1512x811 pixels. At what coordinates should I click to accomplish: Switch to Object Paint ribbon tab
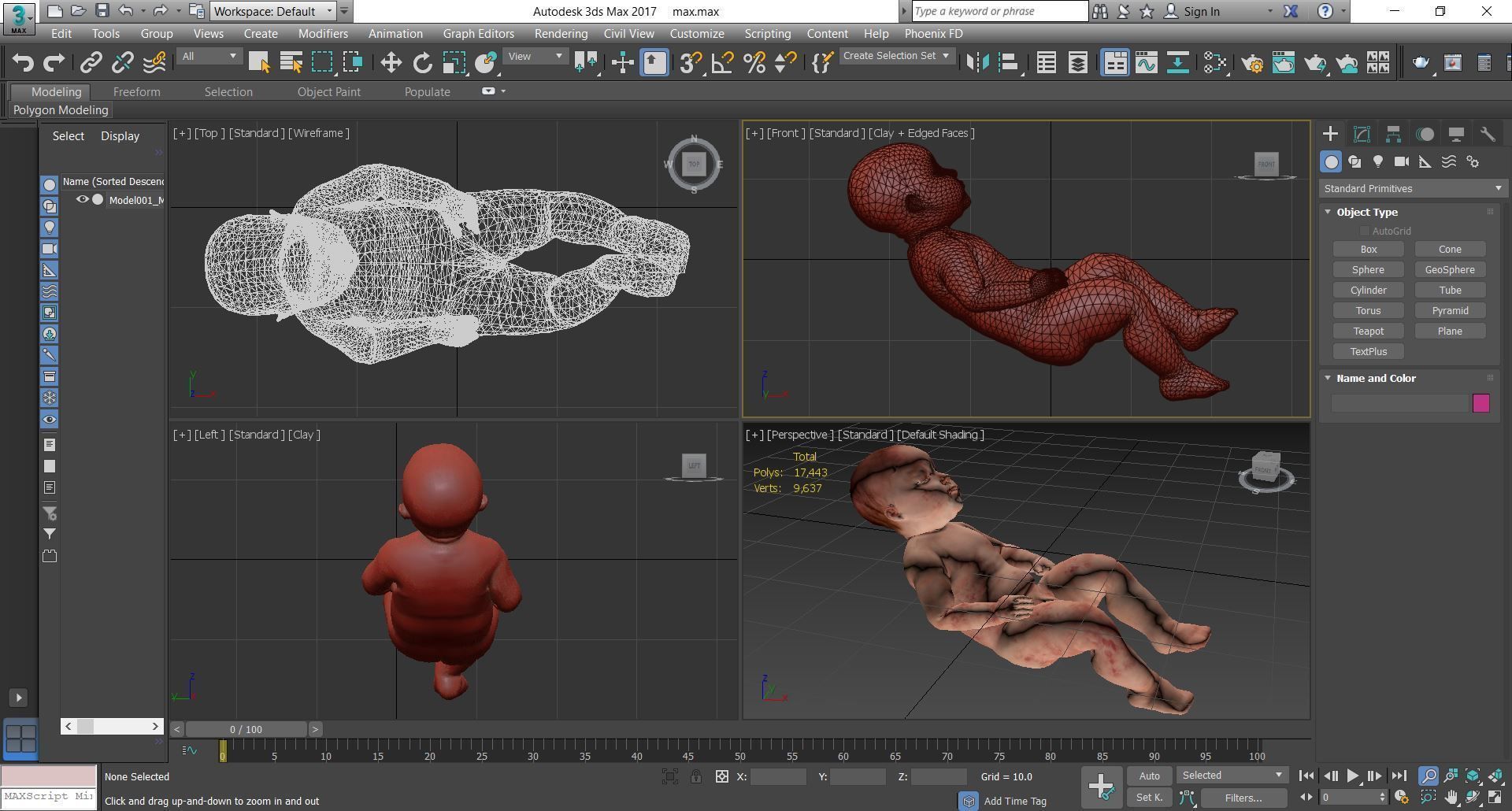click(x=329, y=91)
